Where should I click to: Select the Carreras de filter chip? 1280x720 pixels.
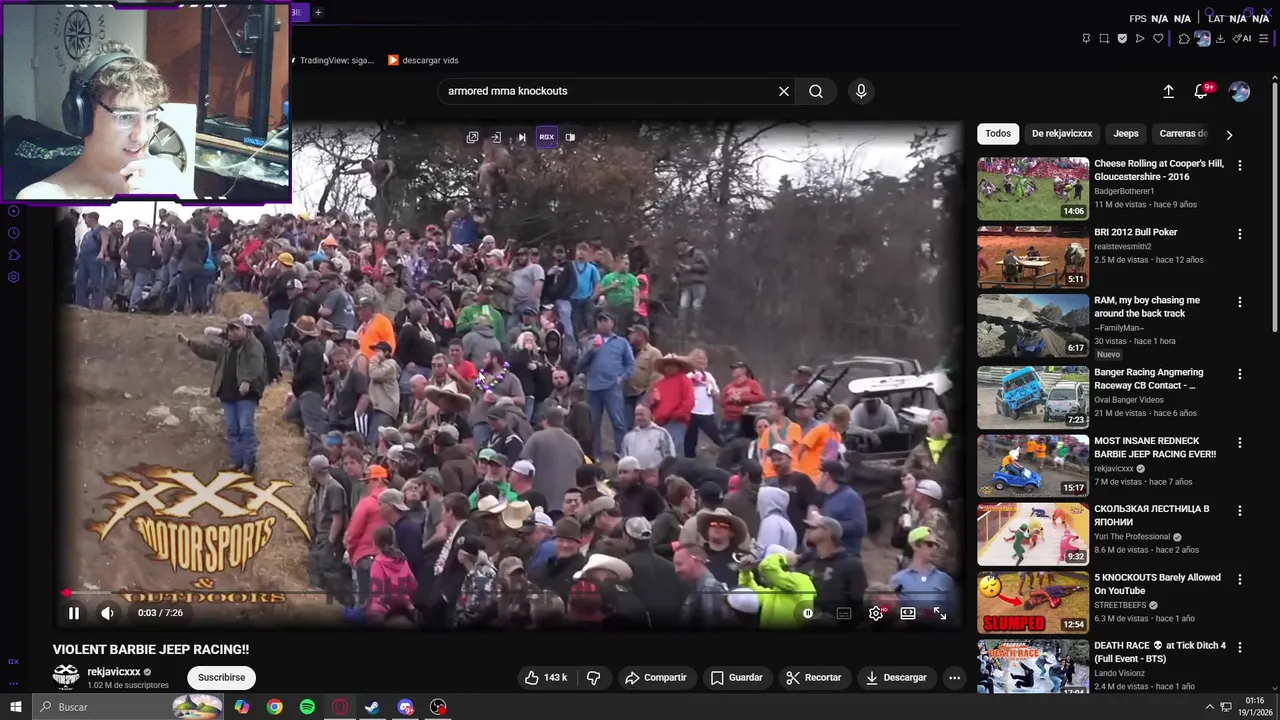pos(1183,133)
